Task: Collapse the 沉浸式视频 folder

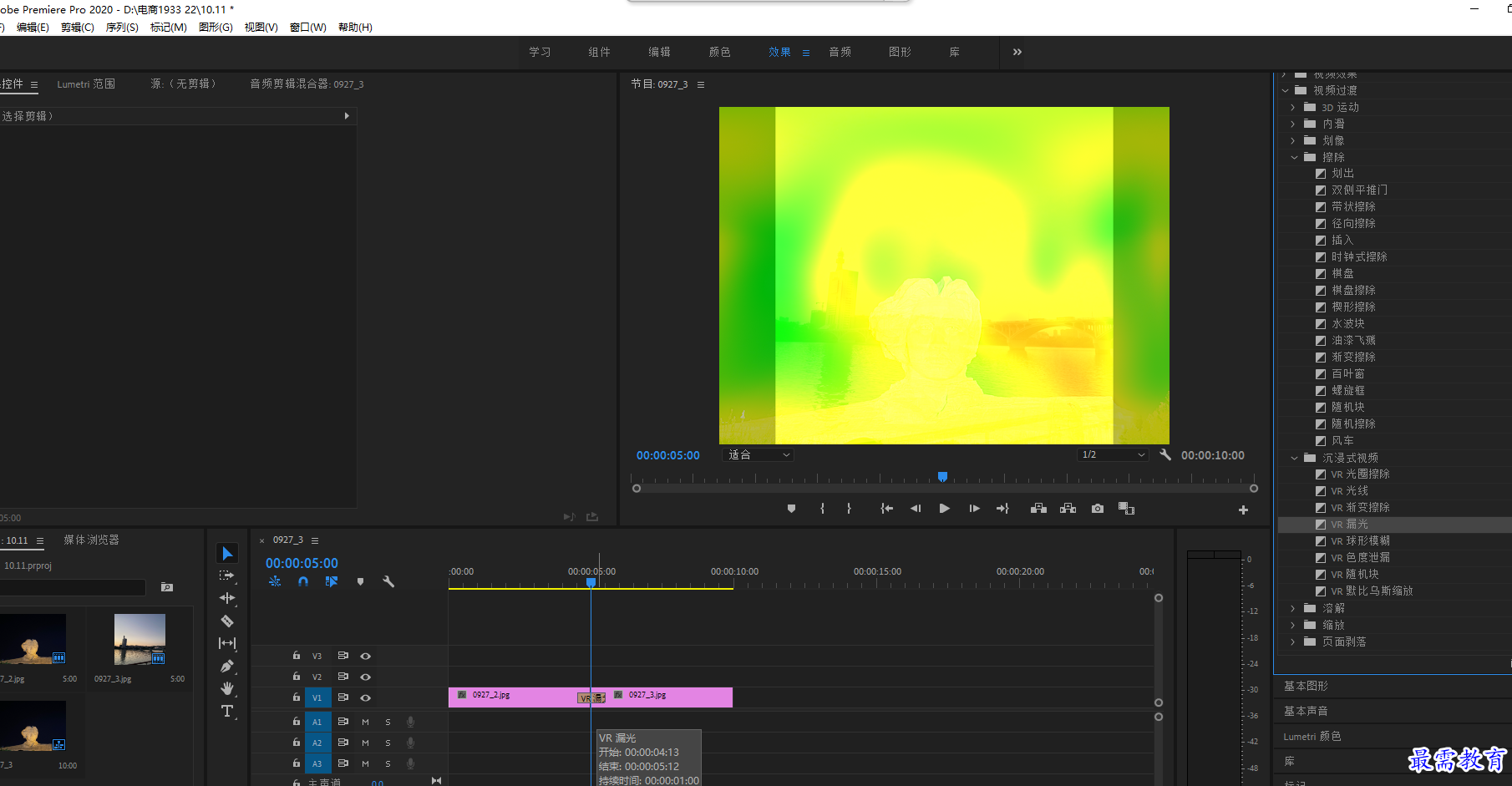Action: (1294, 458)
